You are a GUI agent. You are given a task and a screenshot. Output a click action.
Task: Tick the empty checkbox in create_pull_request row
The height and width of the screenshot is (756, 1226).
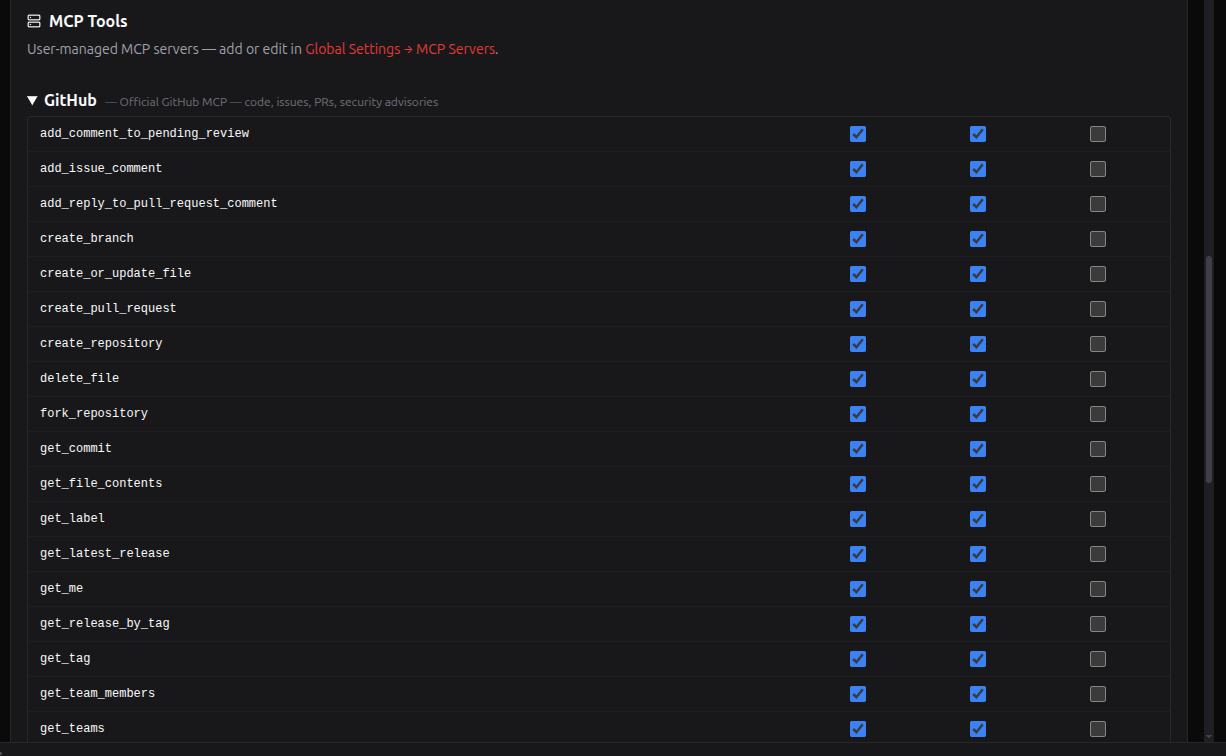click(x=1098, y=309)
